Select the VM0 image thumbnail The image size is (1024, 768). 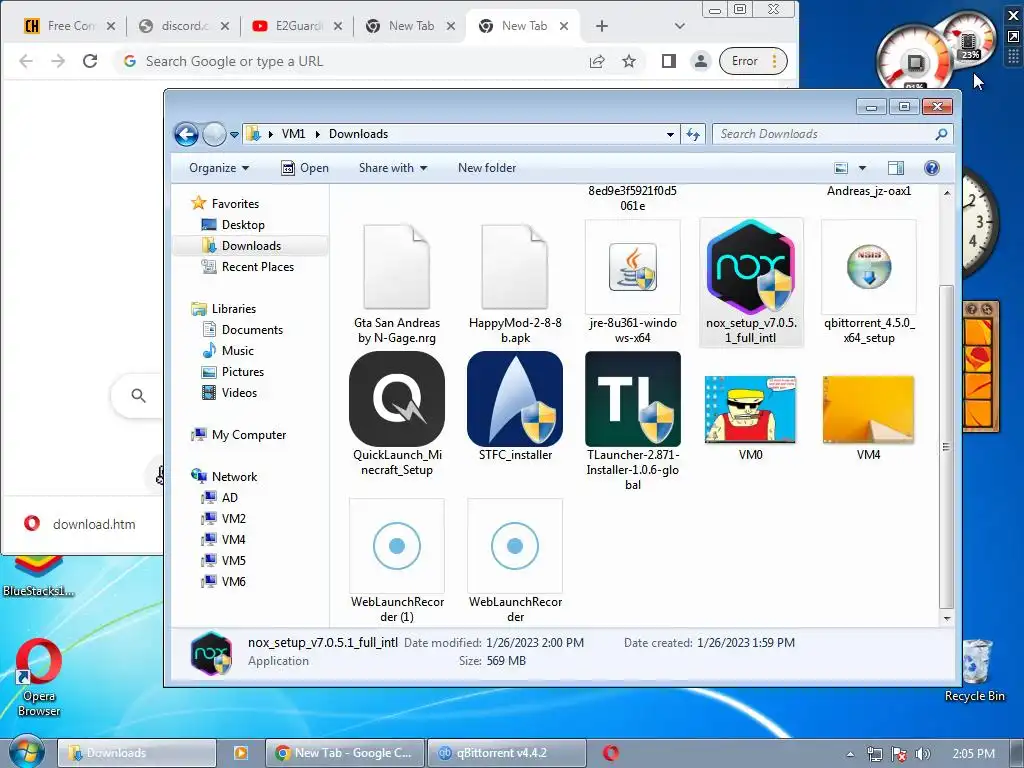750,418
